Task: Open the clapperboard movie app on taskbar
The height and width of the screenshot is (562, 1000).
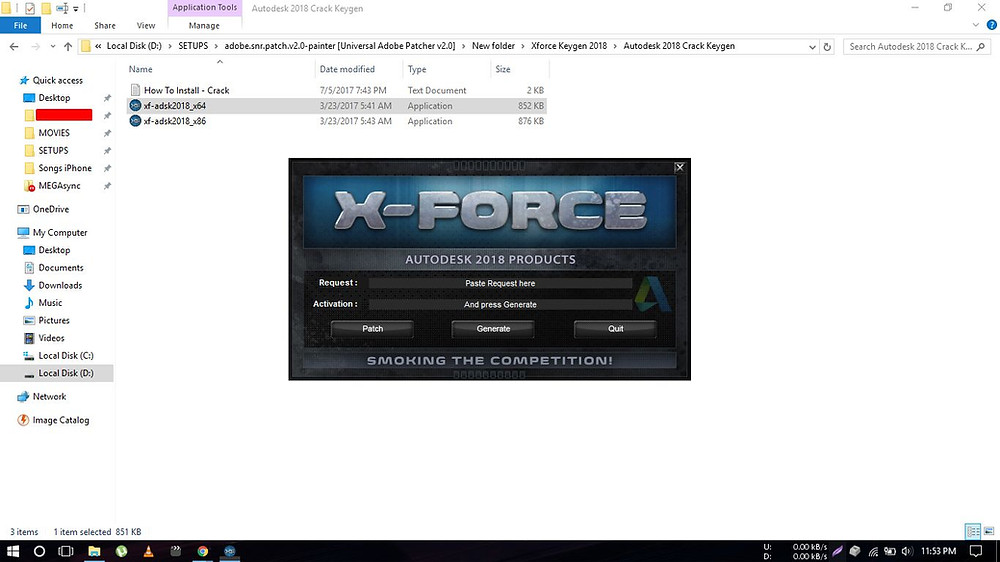Action: coord(175,551)
